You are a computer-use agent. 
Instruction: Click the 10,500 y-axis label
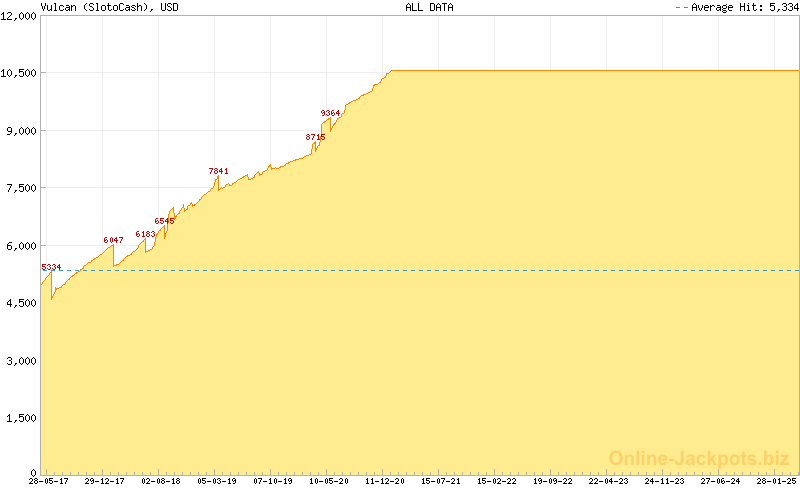pos(18,74)
